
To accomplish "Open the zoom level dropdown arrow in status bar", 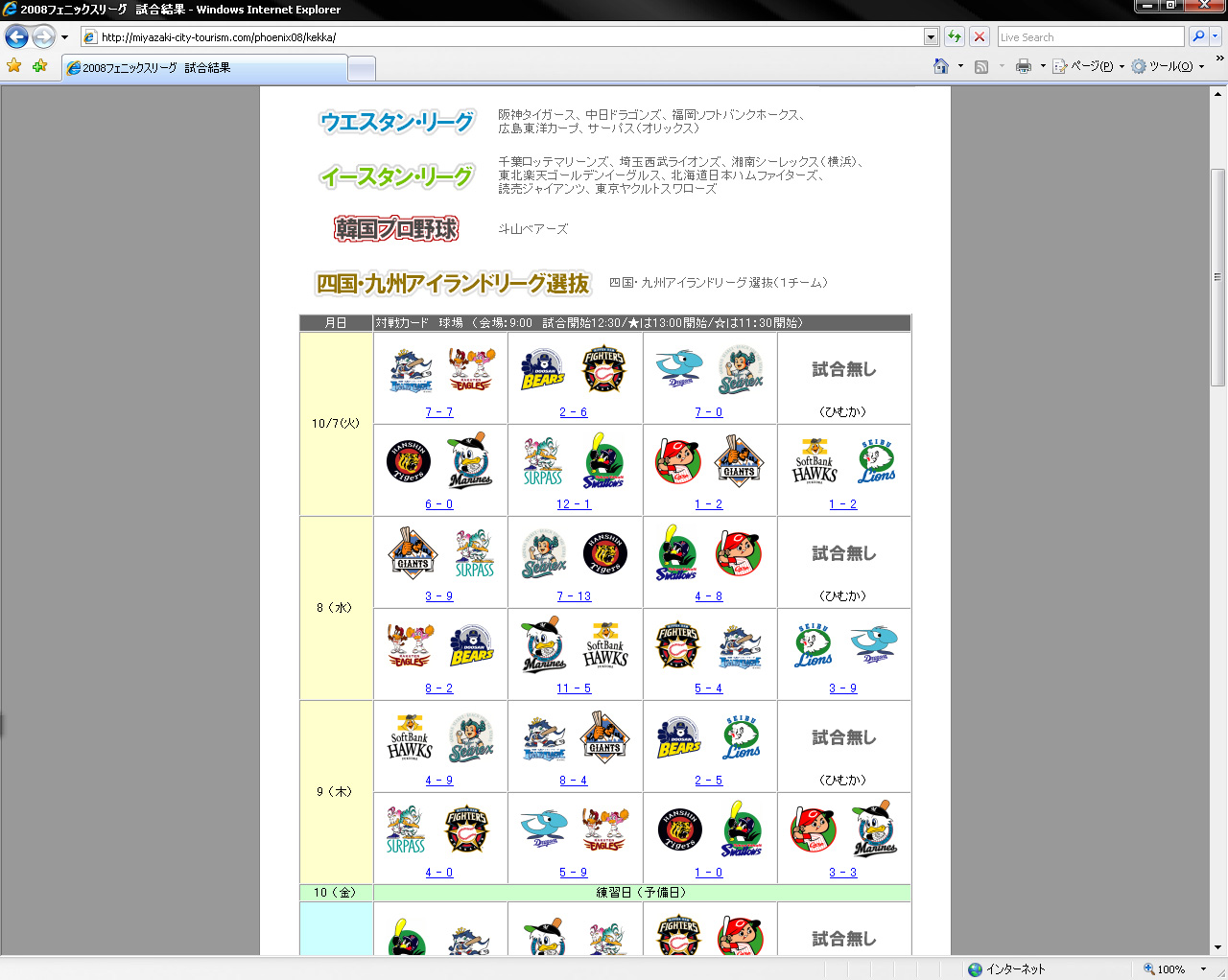I will (x=1203, y=969).
